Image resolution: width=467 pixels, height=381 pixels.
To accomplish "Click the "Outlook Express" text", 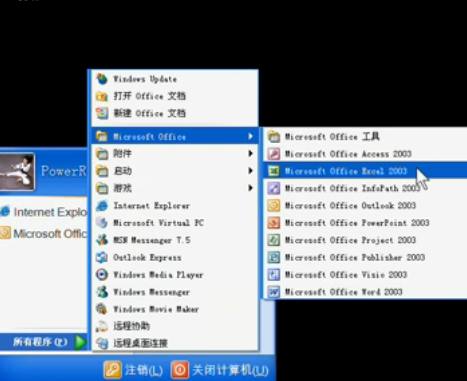I will [147, 257].
